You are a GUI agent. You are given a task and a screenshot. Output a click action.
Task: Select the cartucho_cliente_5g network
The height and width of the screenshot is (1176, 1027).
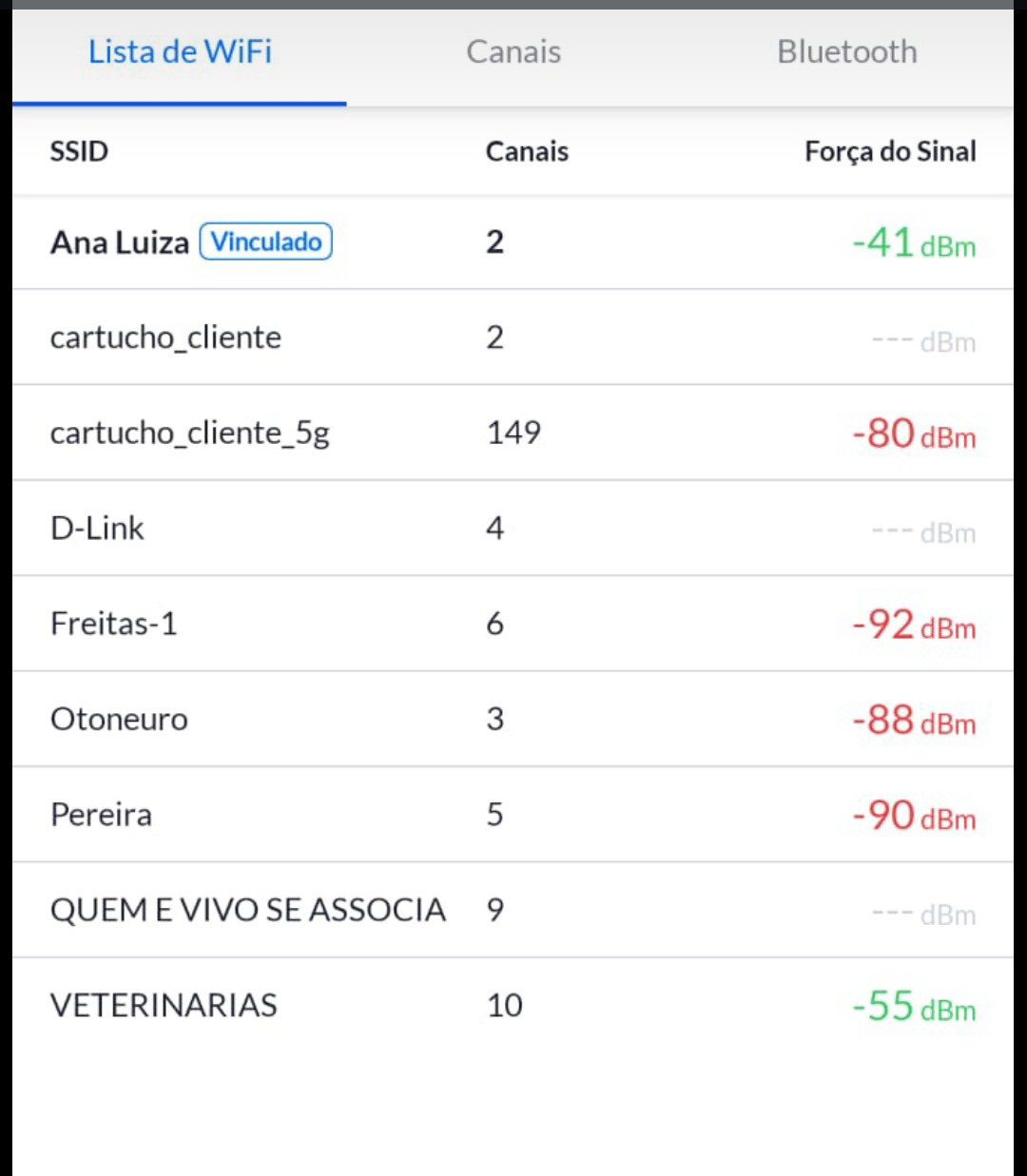pos(189,434)
